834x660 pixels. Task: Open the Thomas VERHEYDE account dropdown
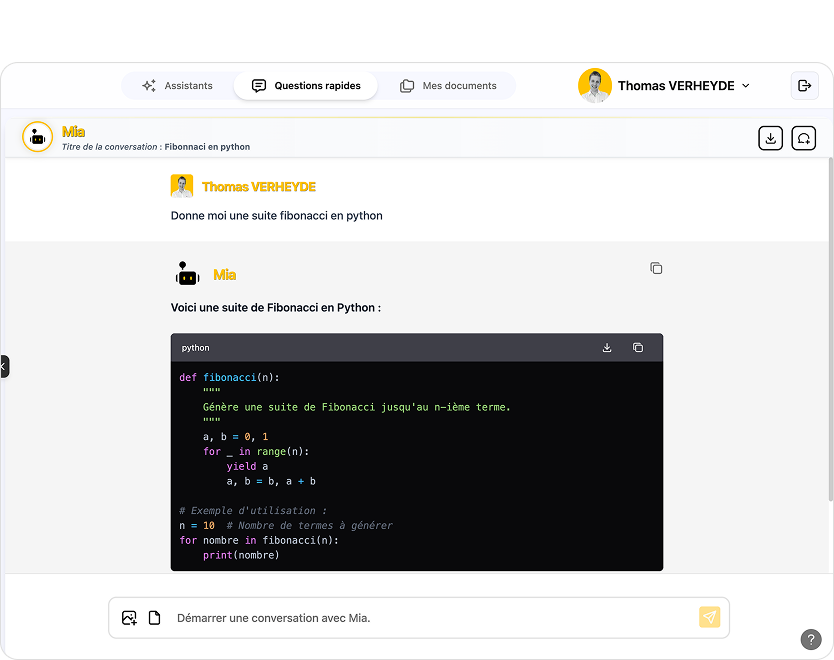[x=745, y=86]
